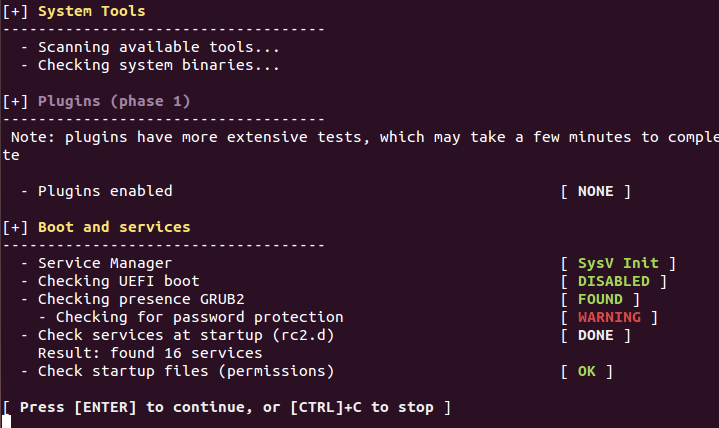This screenshot has height=428, width=719.
Task: Click the green OK status for startup files
Action: coord(587,371)
